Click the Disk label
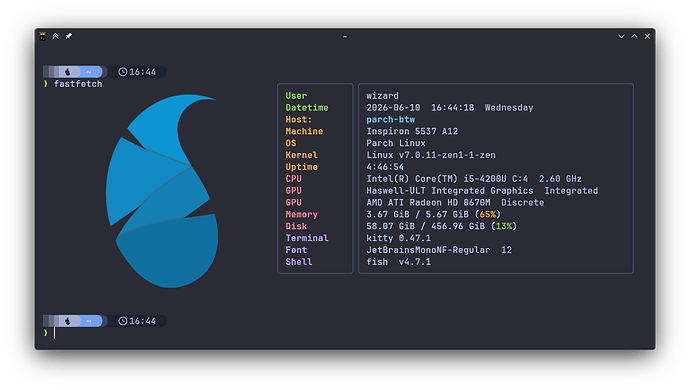The image size is (690, 390). [296, 226]
